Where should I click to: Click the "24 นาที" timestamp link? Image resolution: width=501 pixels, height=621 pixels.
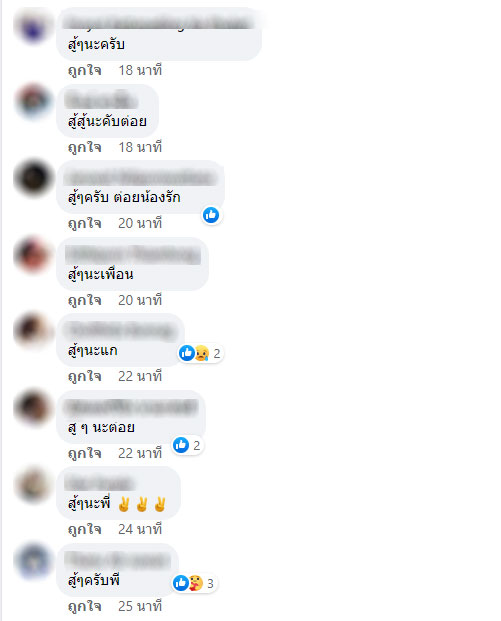[140, 529]
